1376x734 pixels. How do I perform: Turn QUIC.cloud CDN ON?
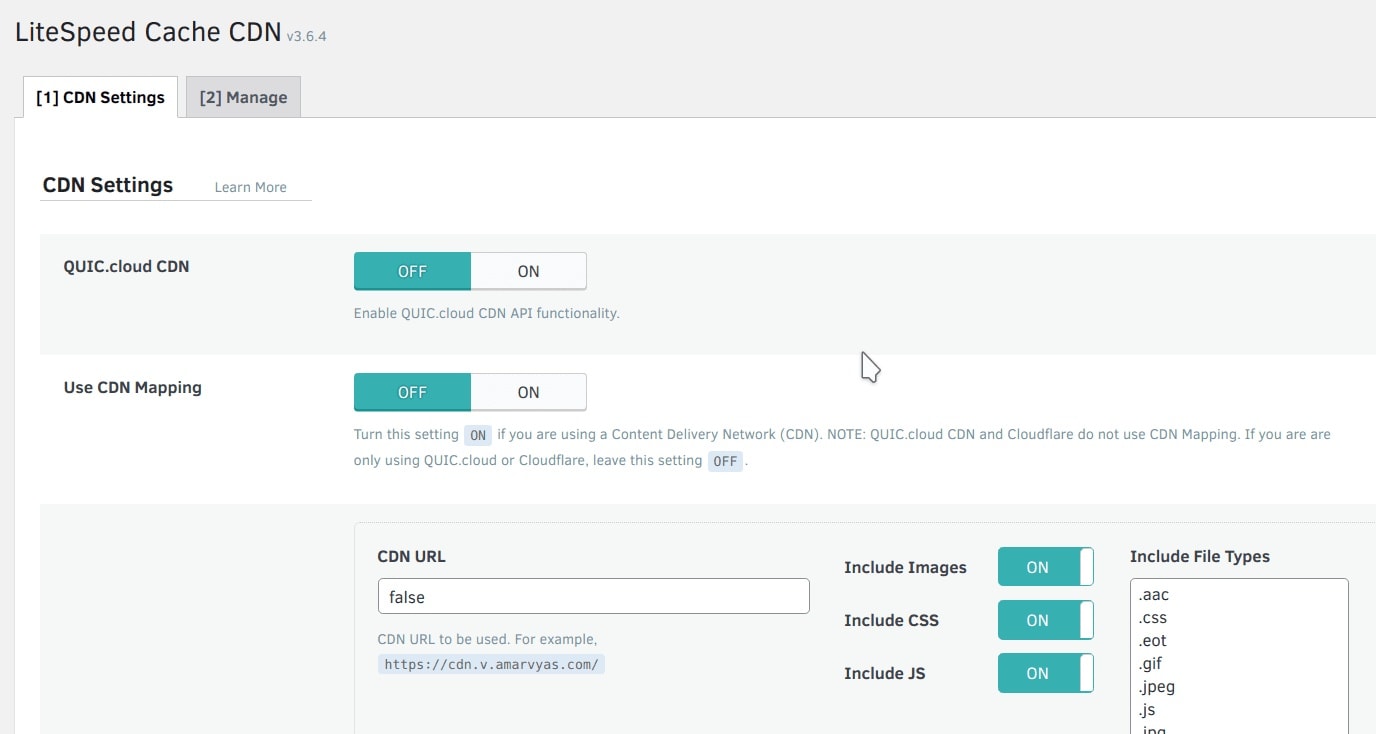[x=528, y=271]
